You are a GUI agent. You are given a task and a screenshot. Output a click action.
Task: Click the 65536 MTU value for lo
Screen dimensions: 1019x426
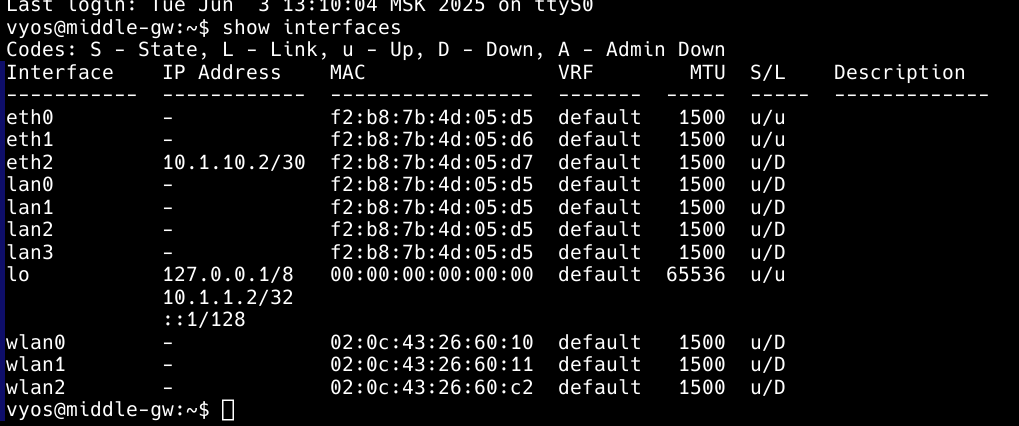pos(695,275)
